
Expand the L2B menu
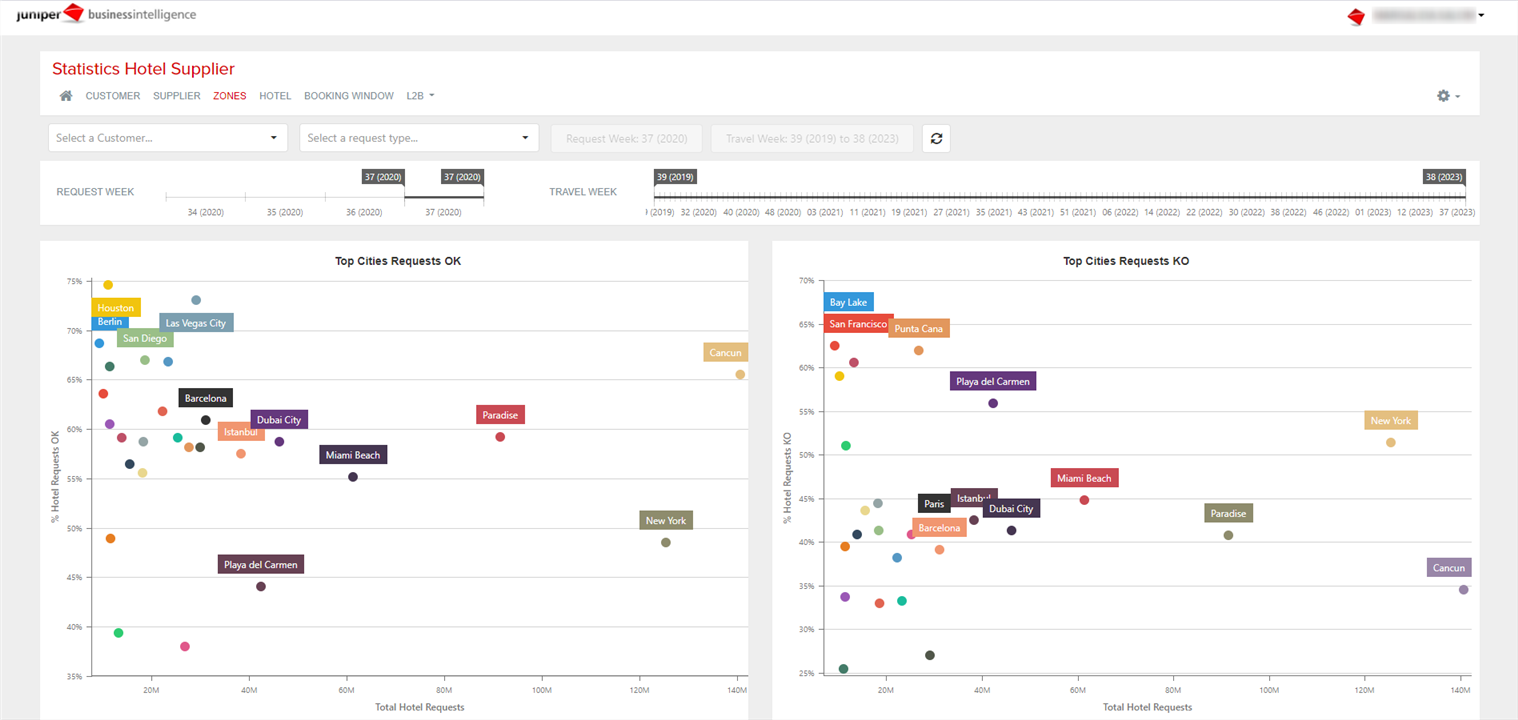(419, 95)
